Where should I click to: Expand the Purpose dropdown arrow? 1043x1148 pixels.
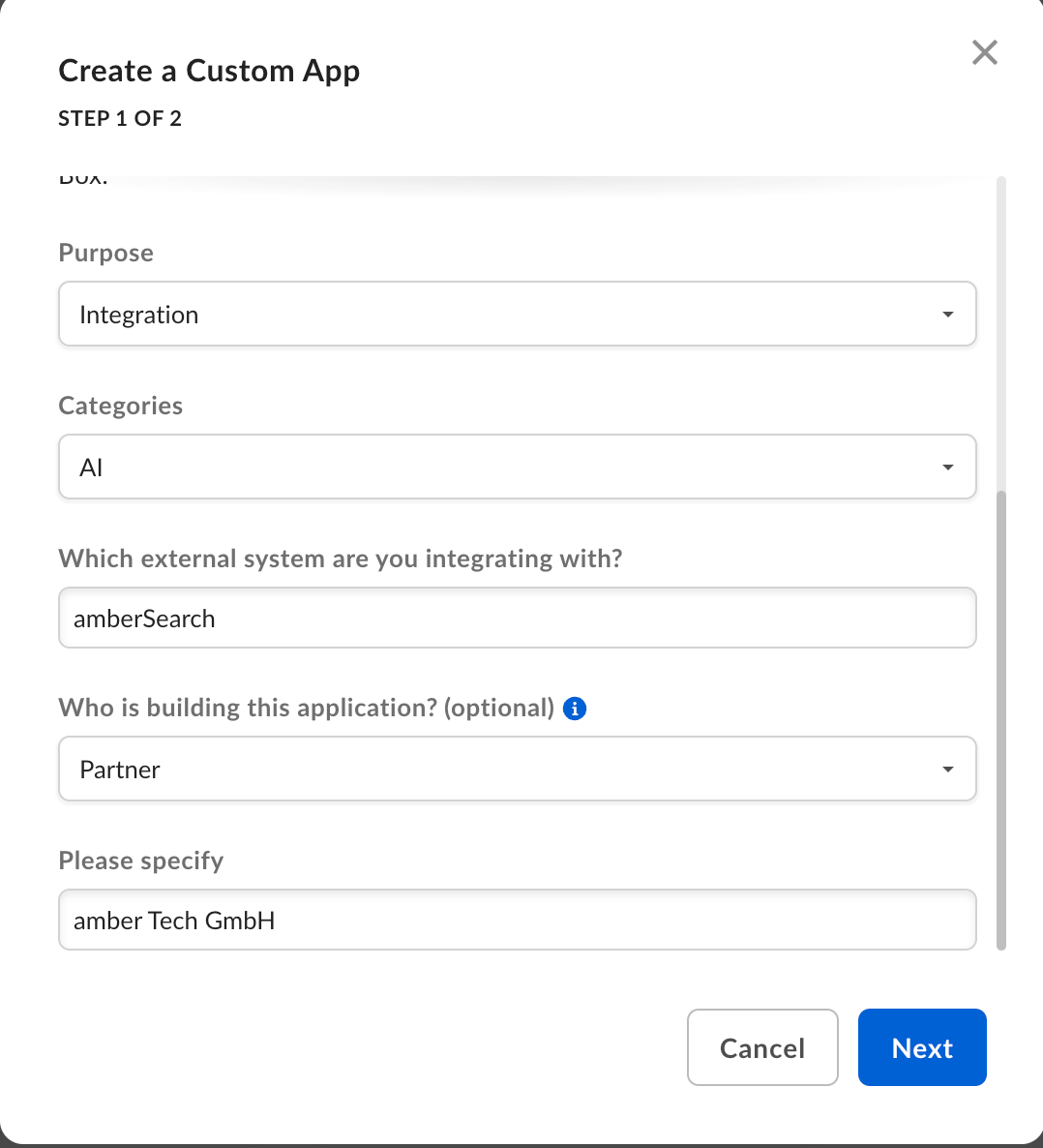pyautogui.click(x=948, y=314)
